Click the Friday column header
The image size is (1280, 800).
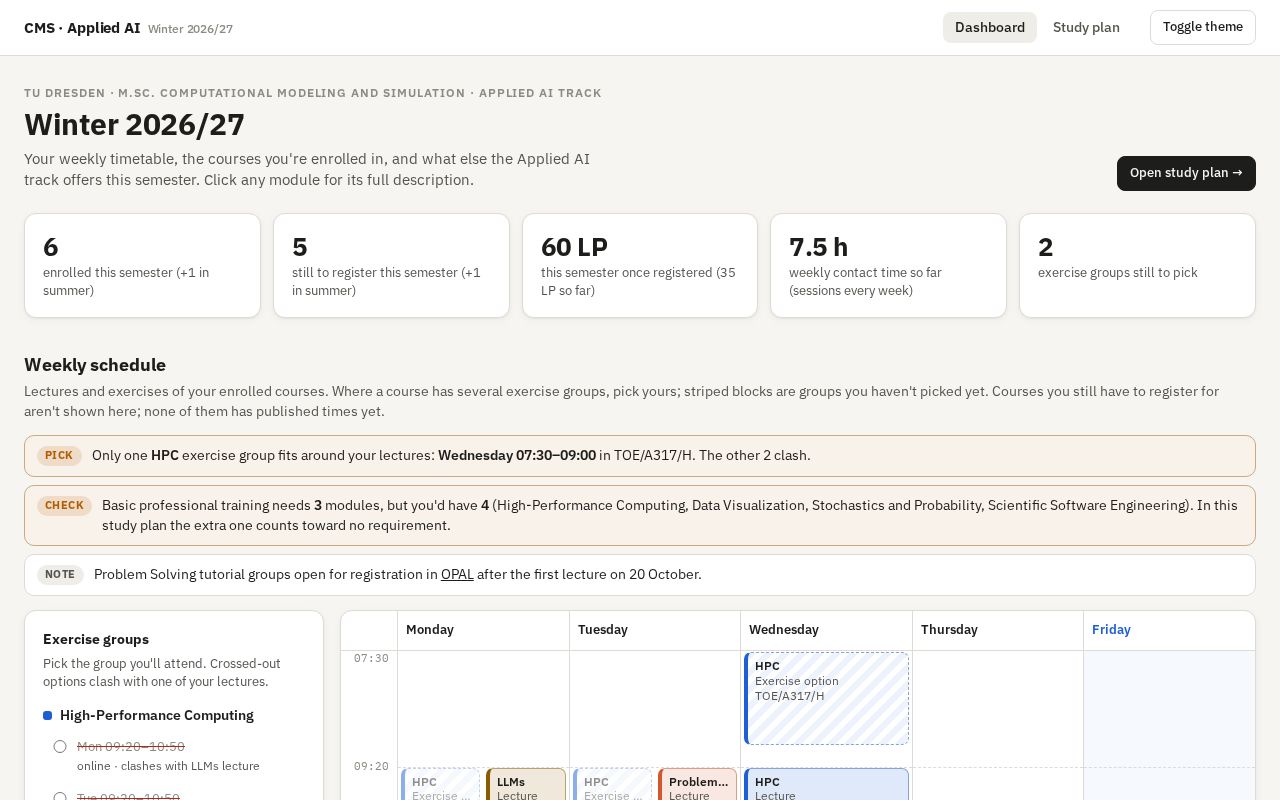tap(1169, 630)
